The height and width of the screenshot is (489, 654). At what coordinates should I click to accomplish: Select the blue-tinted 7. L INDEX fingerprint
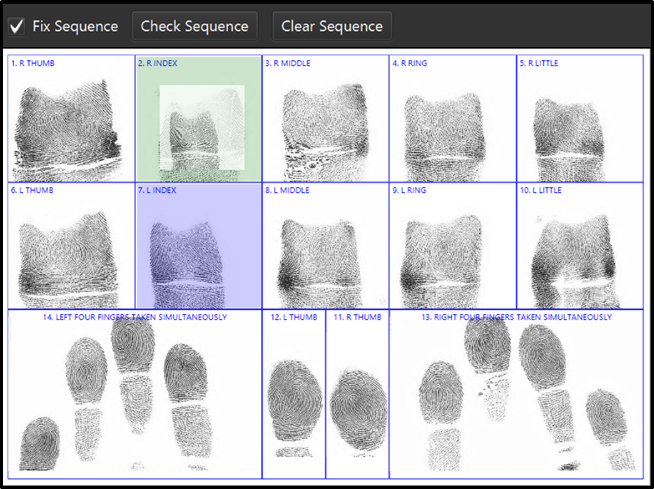(x=199, y=246)
